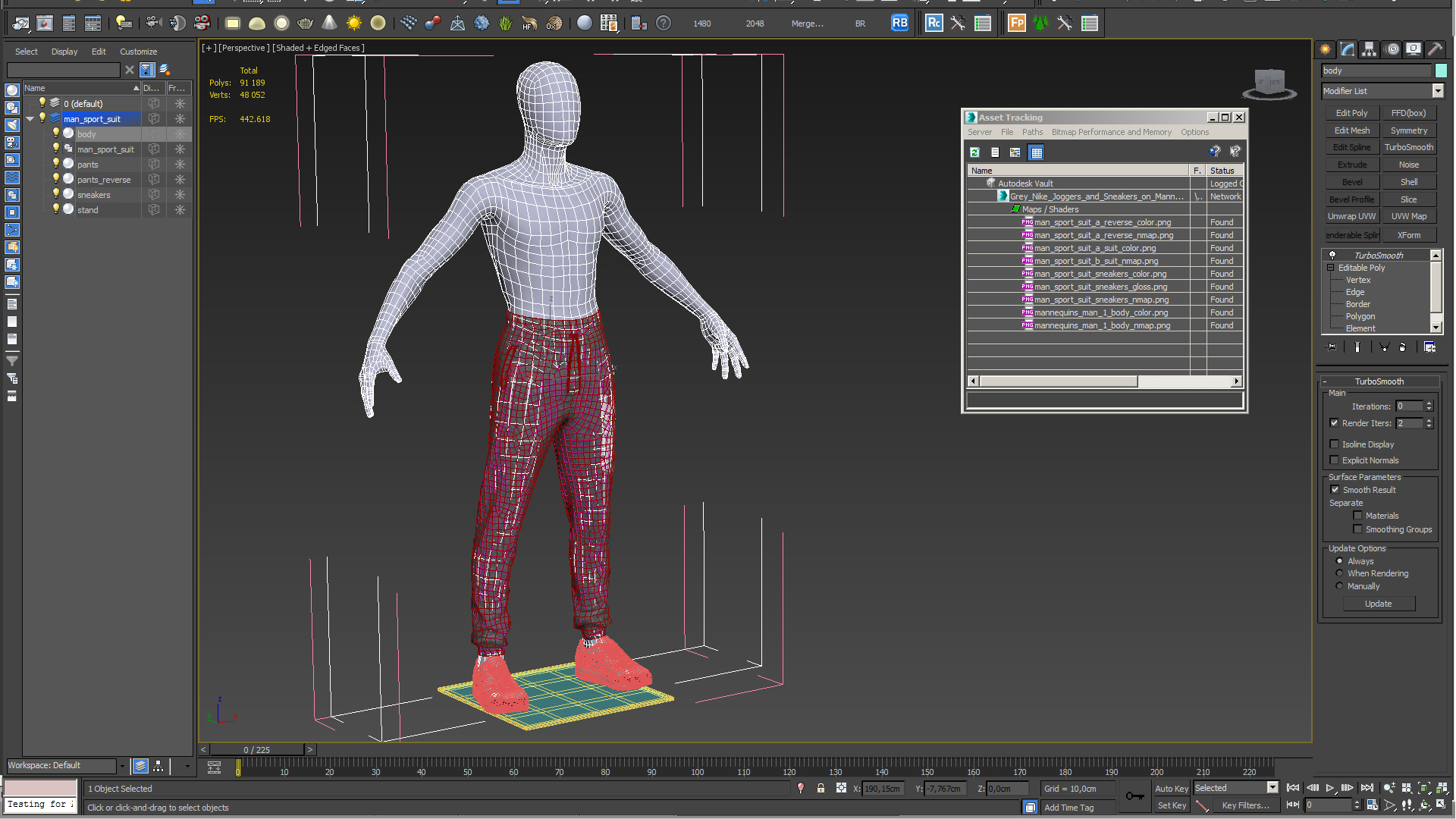Click the body object color swatch
The width and height of the screenshot is (1456, 819).
click(x=1441, y=71)
